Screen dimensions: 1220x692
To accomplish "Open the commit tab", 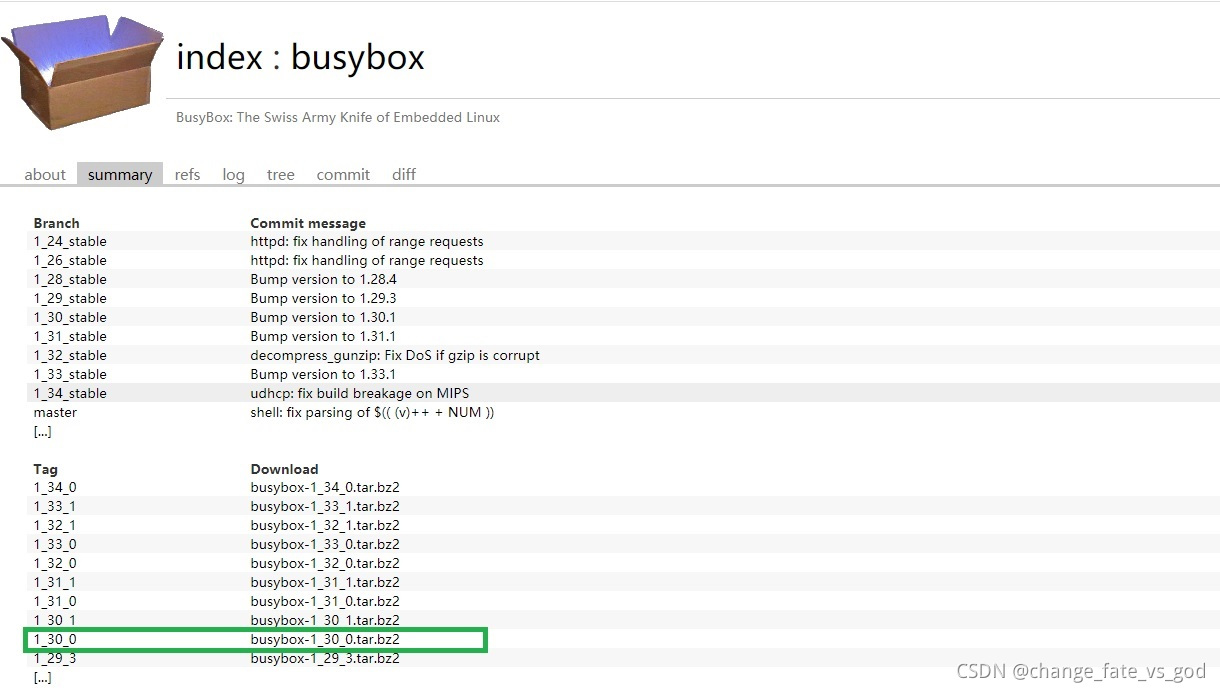I will click(343, 174).
